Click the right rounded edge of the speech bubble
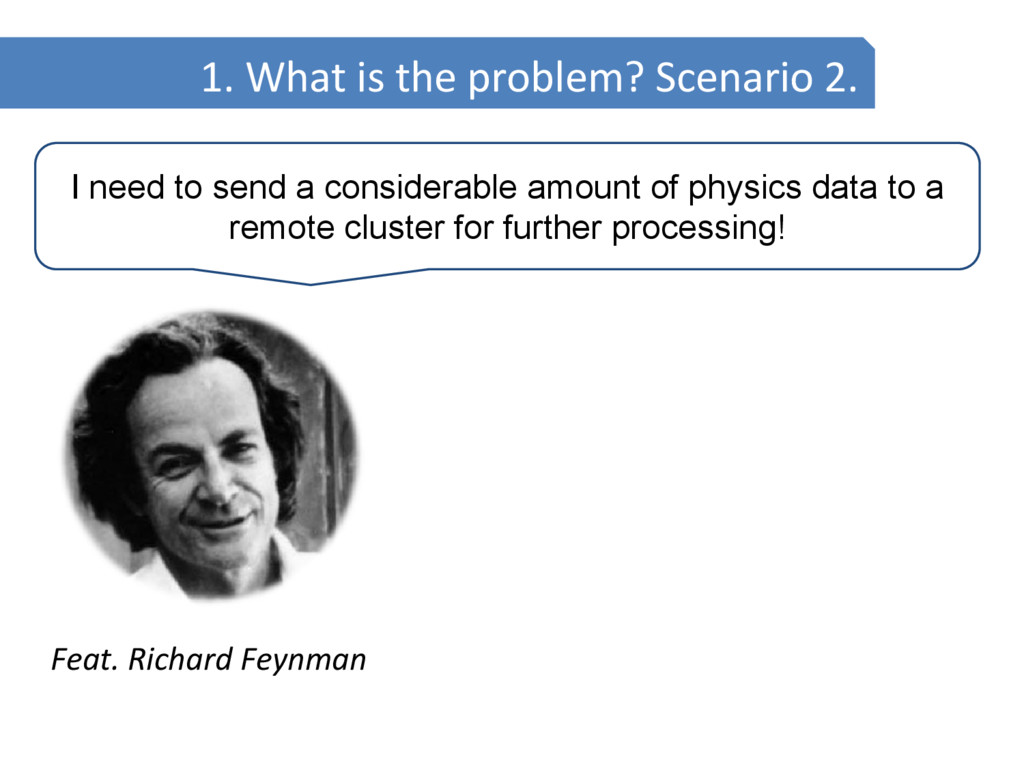Screen dimensions: 1024x768 point(978,206)
